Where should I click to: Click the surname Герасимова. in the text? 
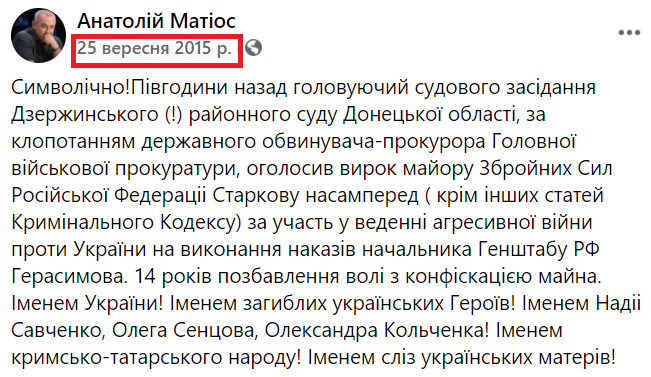[x=69, y=277]
